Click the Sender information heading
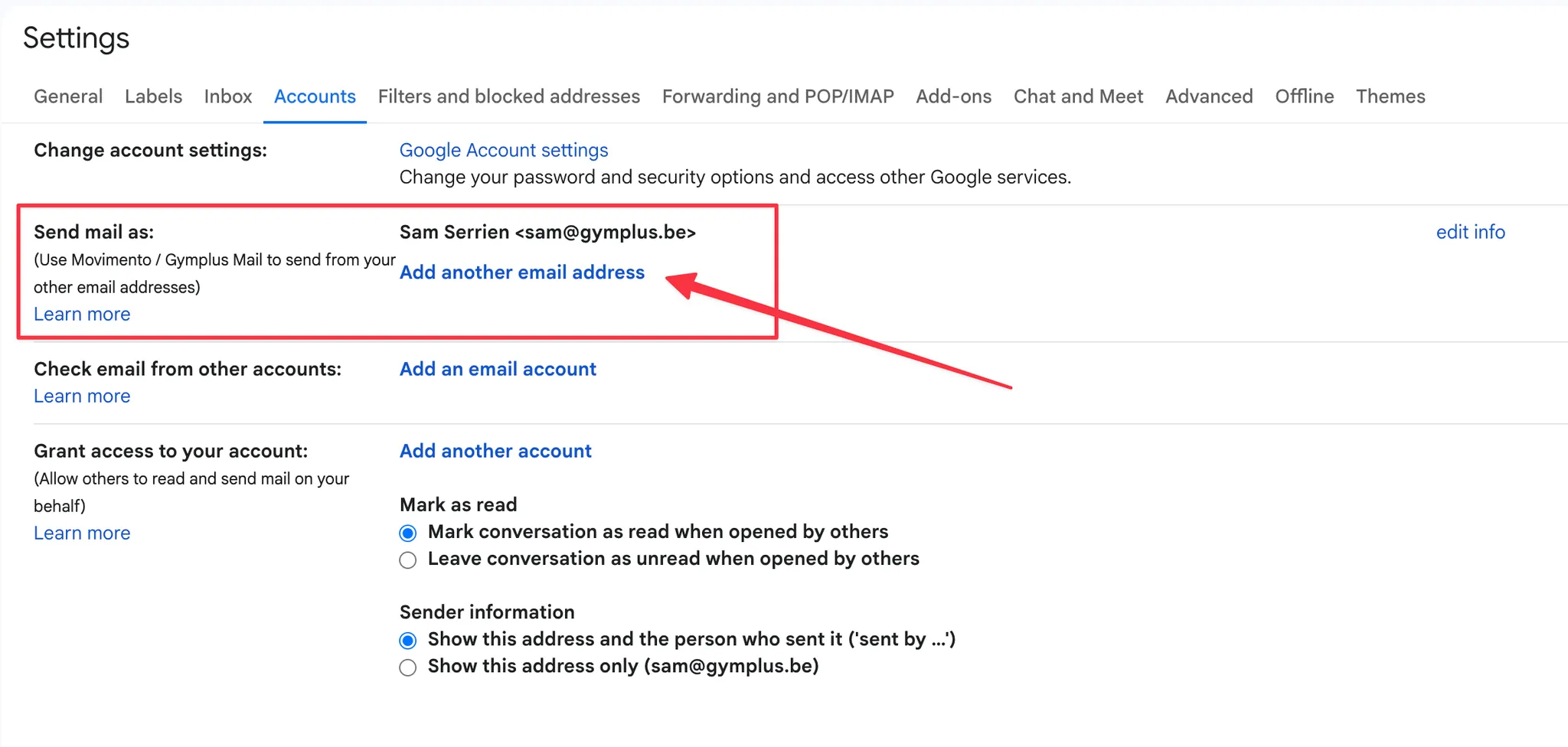This screenshot has width=1568, height=747. coord(487,612)
